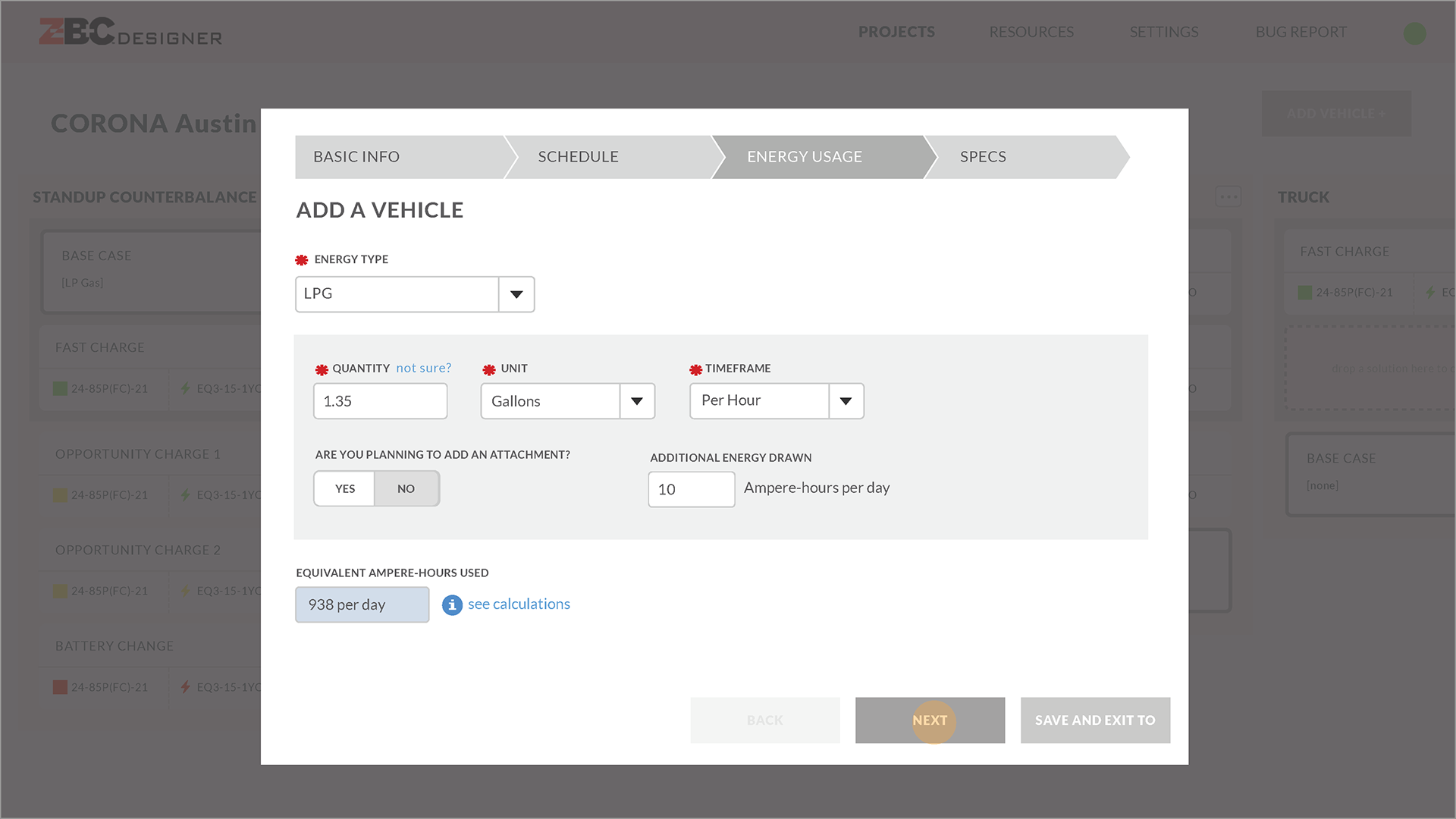Click the Truck column title
1456x819 pixels.
click(1304, 197)
